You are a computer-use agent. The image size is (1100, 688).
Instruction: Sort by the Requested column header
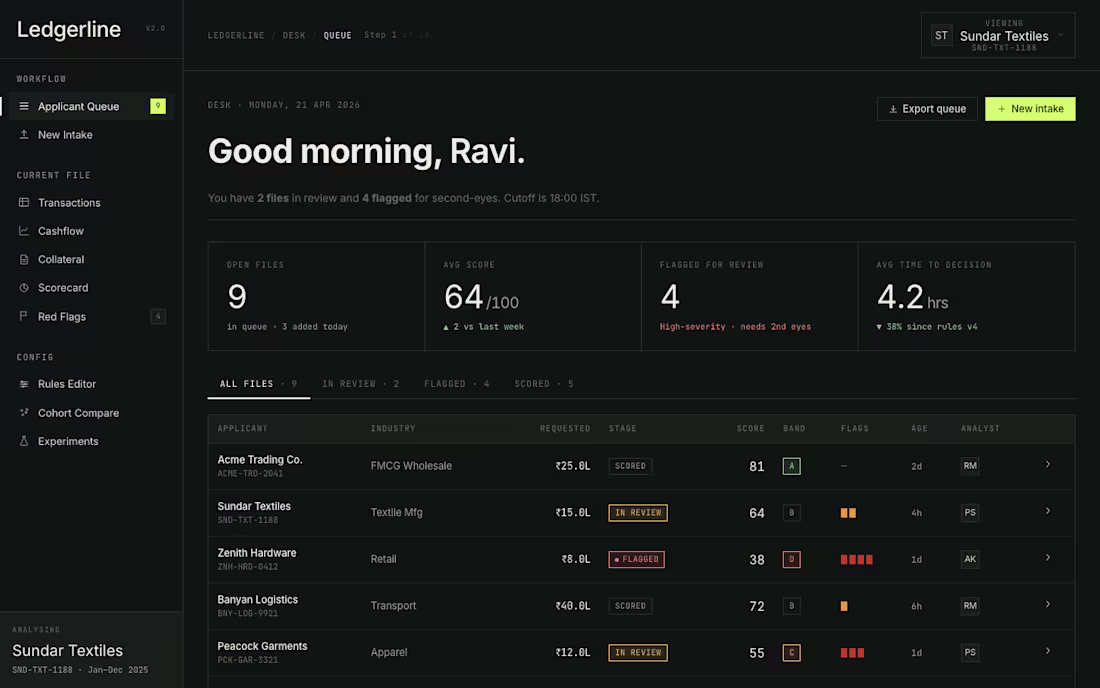tap(565, 429)
